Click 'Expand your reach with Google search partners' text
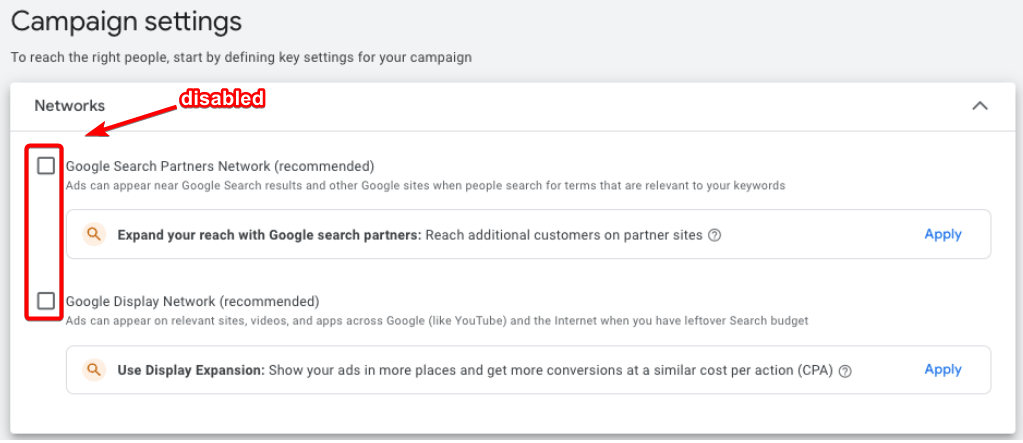 point(269,235)
